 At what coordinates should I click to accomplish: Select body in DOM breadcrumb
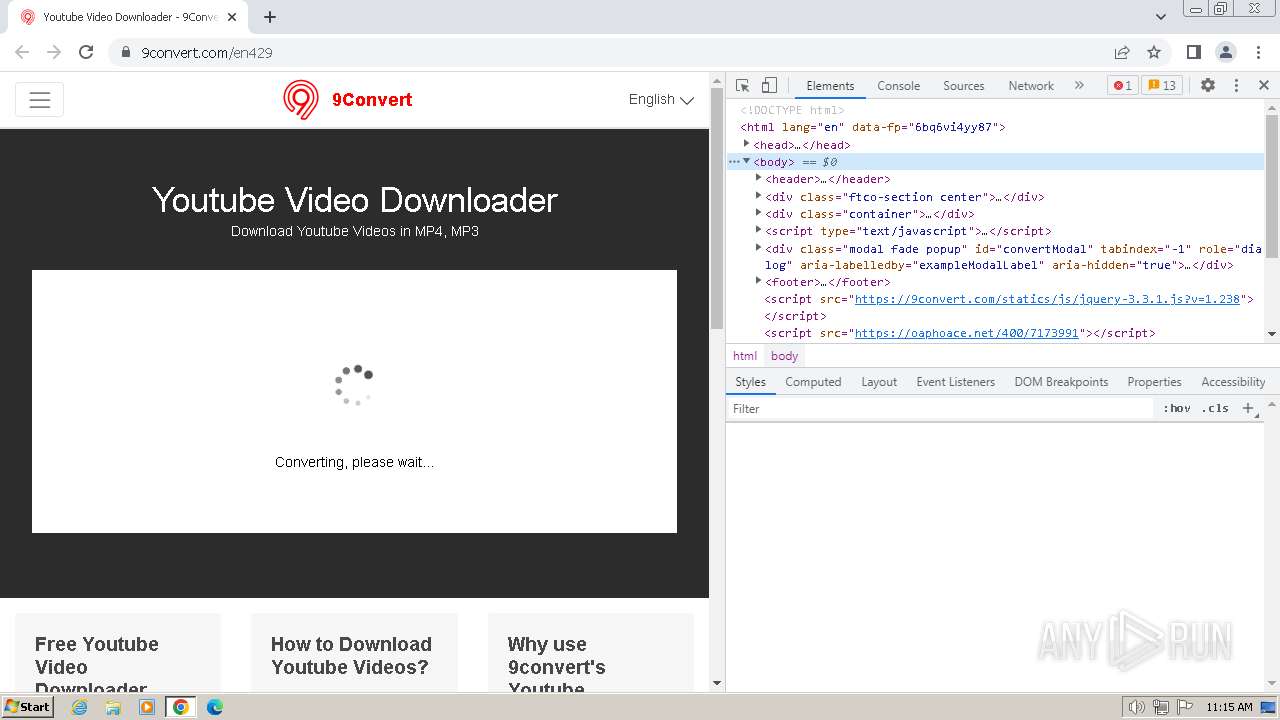click(x=785, y=356)
